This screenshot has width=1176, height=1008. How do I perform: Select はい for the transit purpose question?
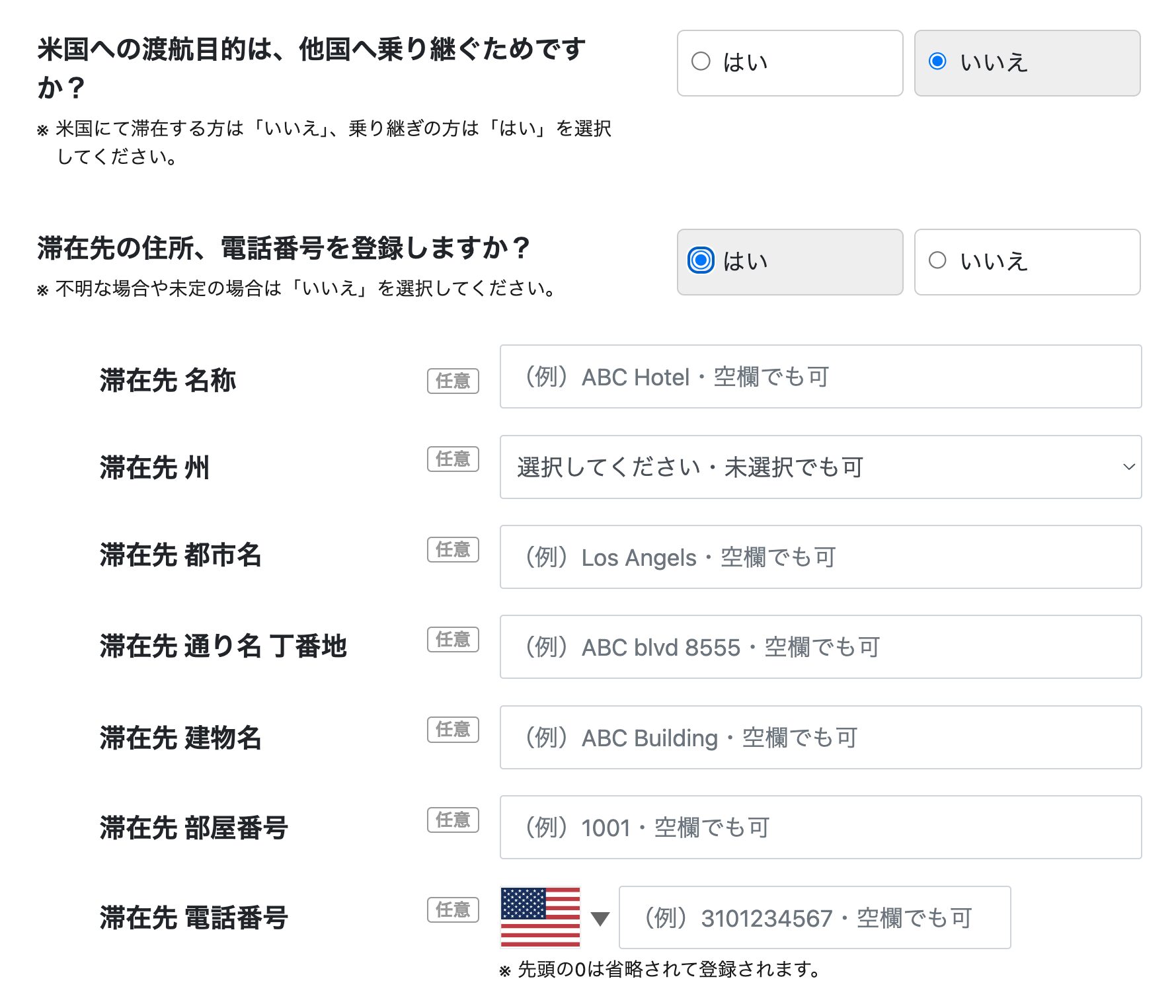pyautogui.click(x=789, y=63)
